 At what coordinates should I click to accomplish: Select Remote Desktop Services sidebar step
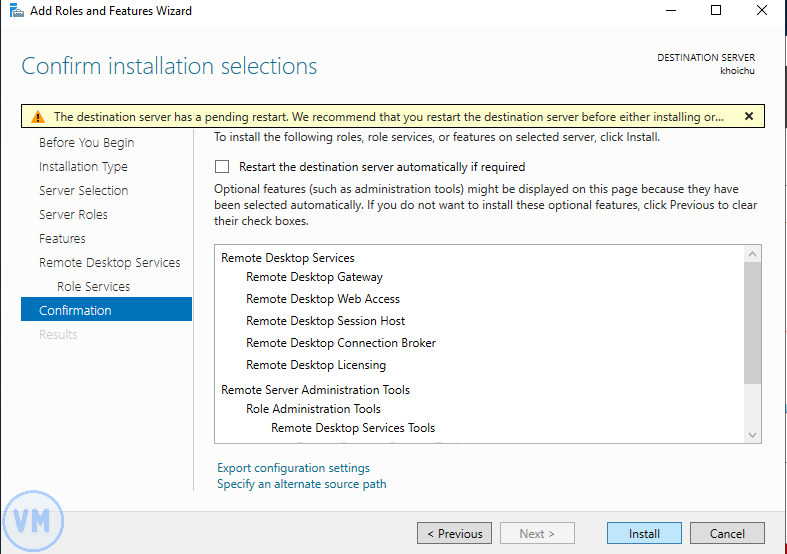point(109,263)
